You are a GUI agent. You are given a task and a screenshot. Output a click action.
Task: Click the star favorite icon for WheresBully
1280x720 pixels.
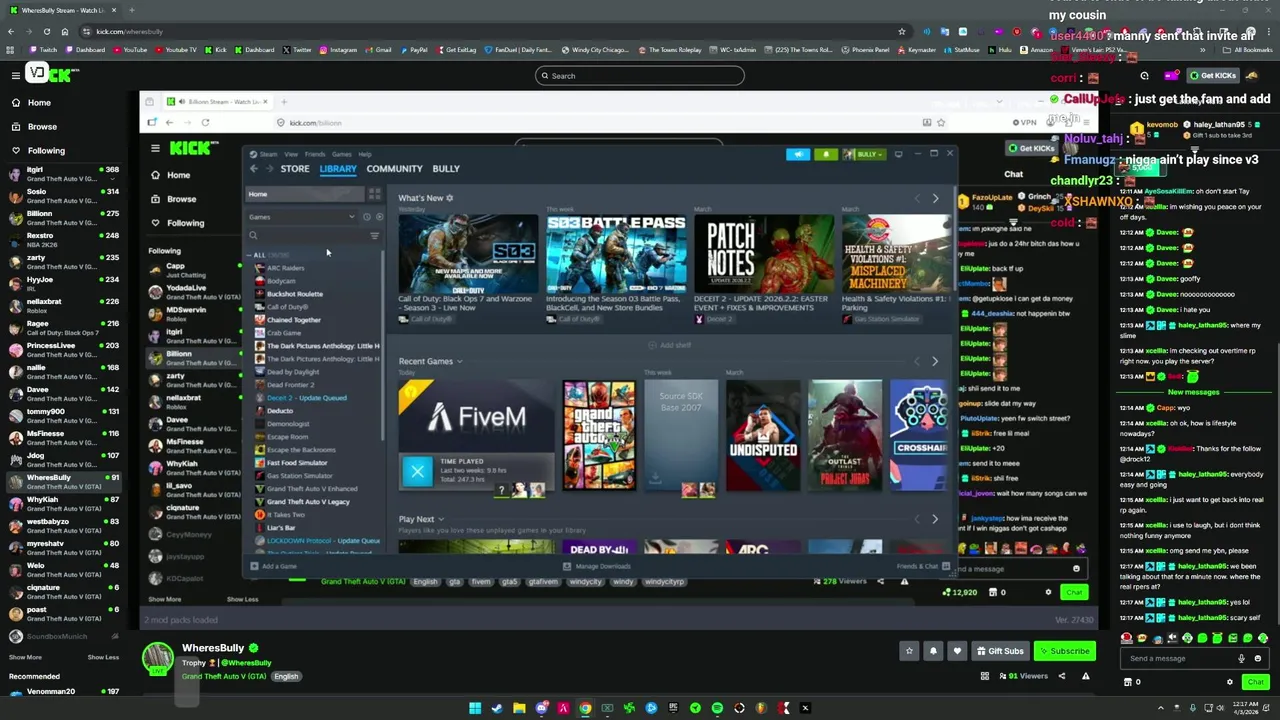tap(909, 651)
